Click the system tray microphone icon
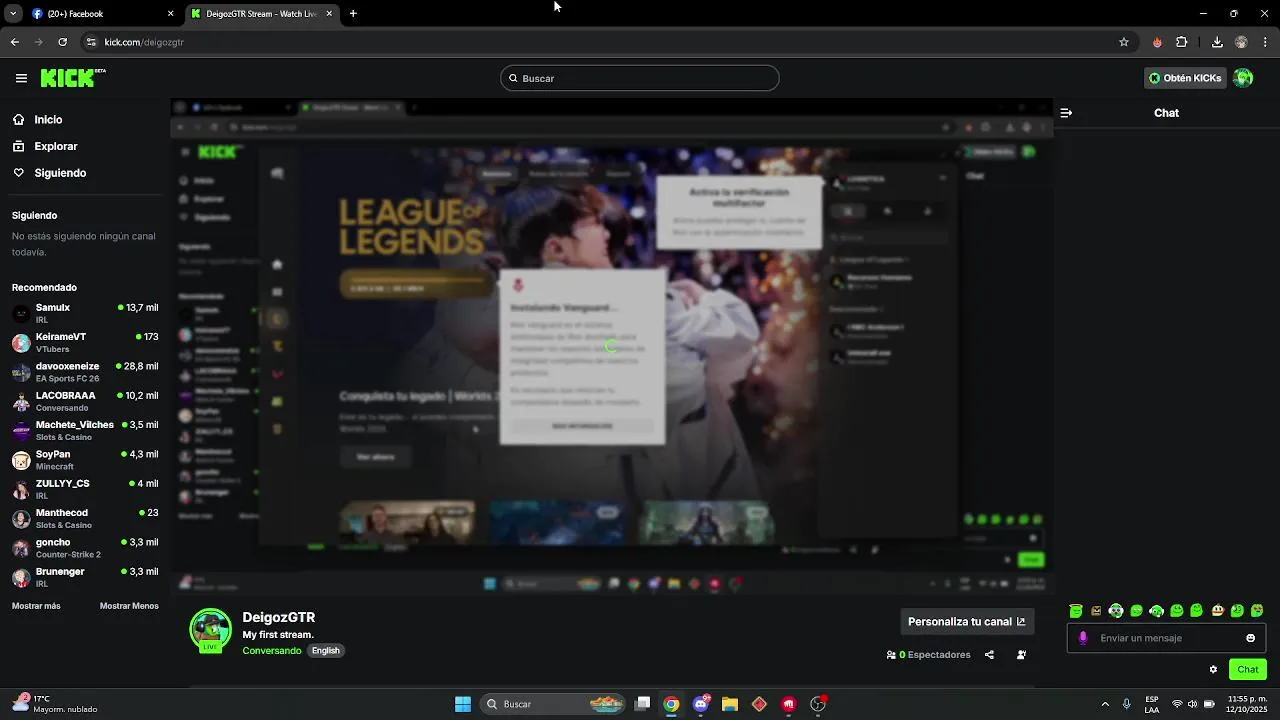 tap(1127, 704)
